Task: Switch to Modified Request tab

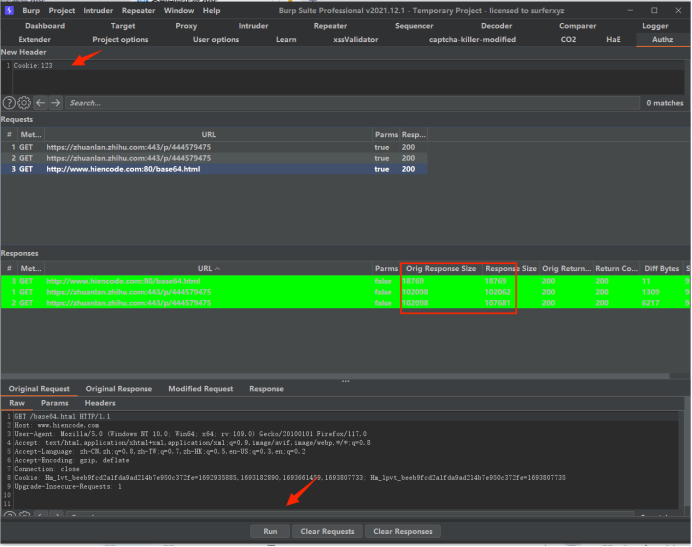Action: pos(198,388)
